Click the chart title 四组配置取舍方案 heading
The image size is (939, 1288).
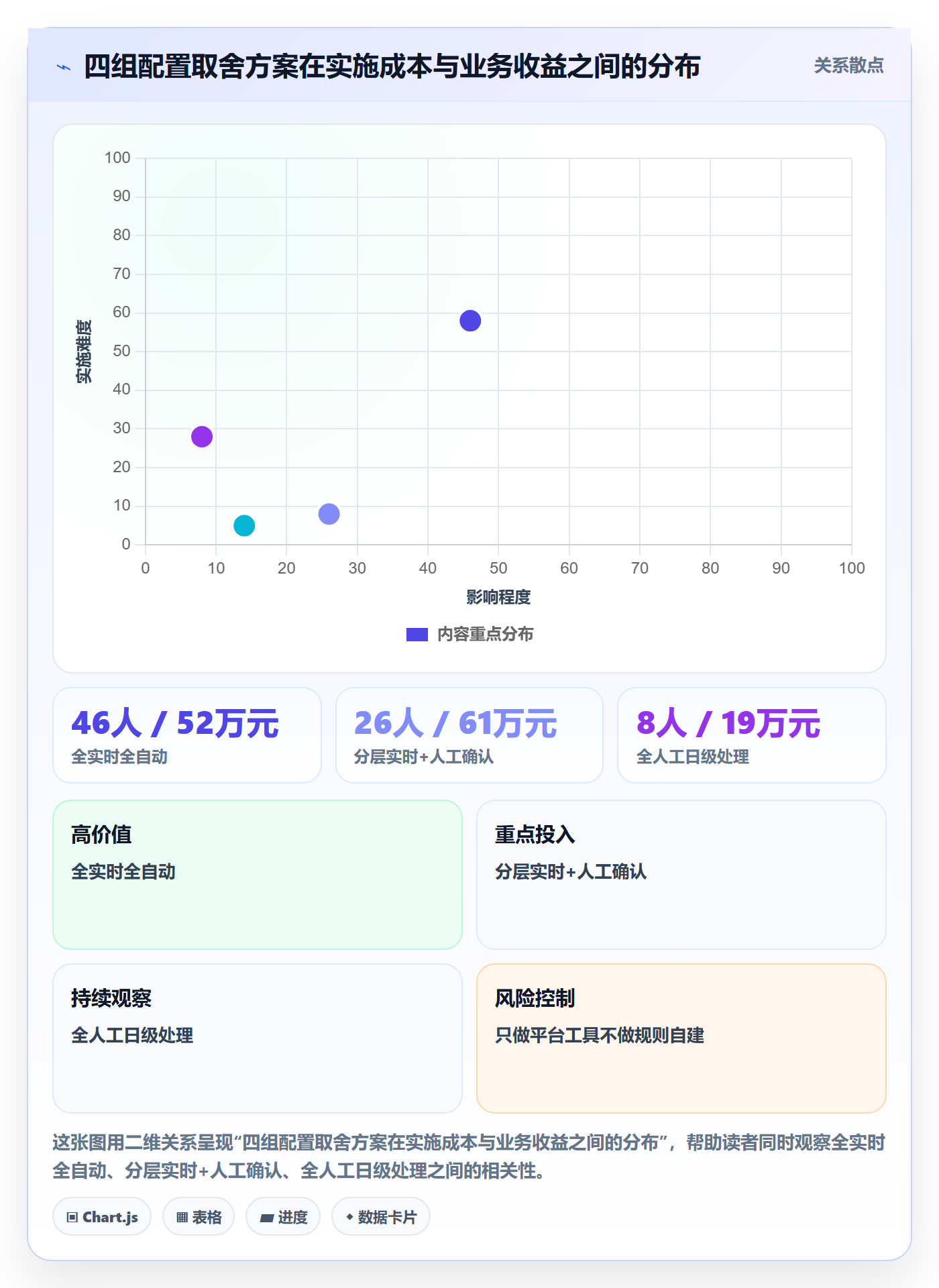(x=392, y=66)
